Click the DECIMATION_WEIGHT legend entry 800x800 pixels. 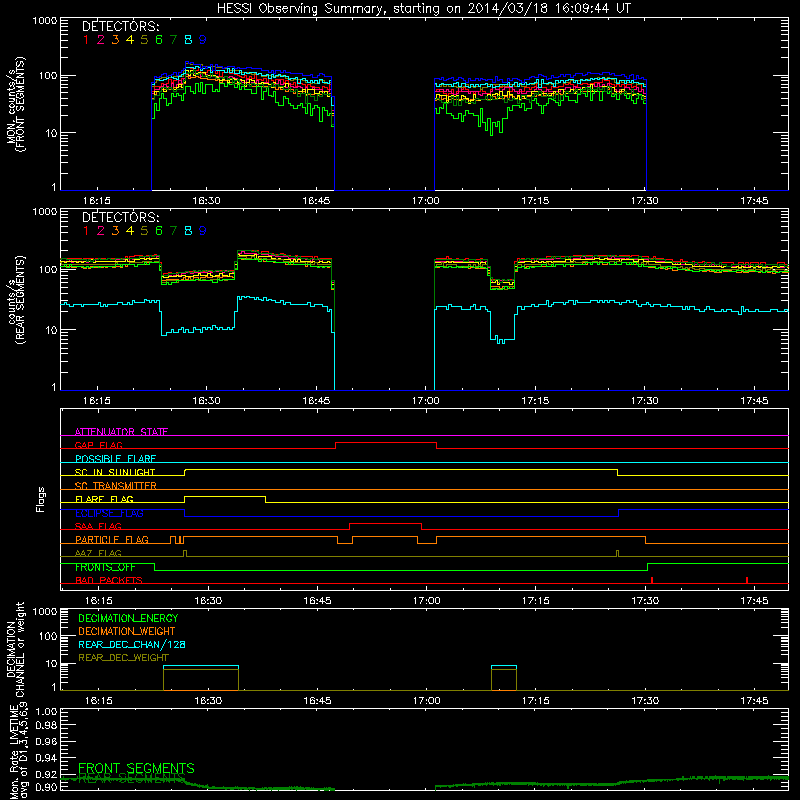[x=127, y=631]
